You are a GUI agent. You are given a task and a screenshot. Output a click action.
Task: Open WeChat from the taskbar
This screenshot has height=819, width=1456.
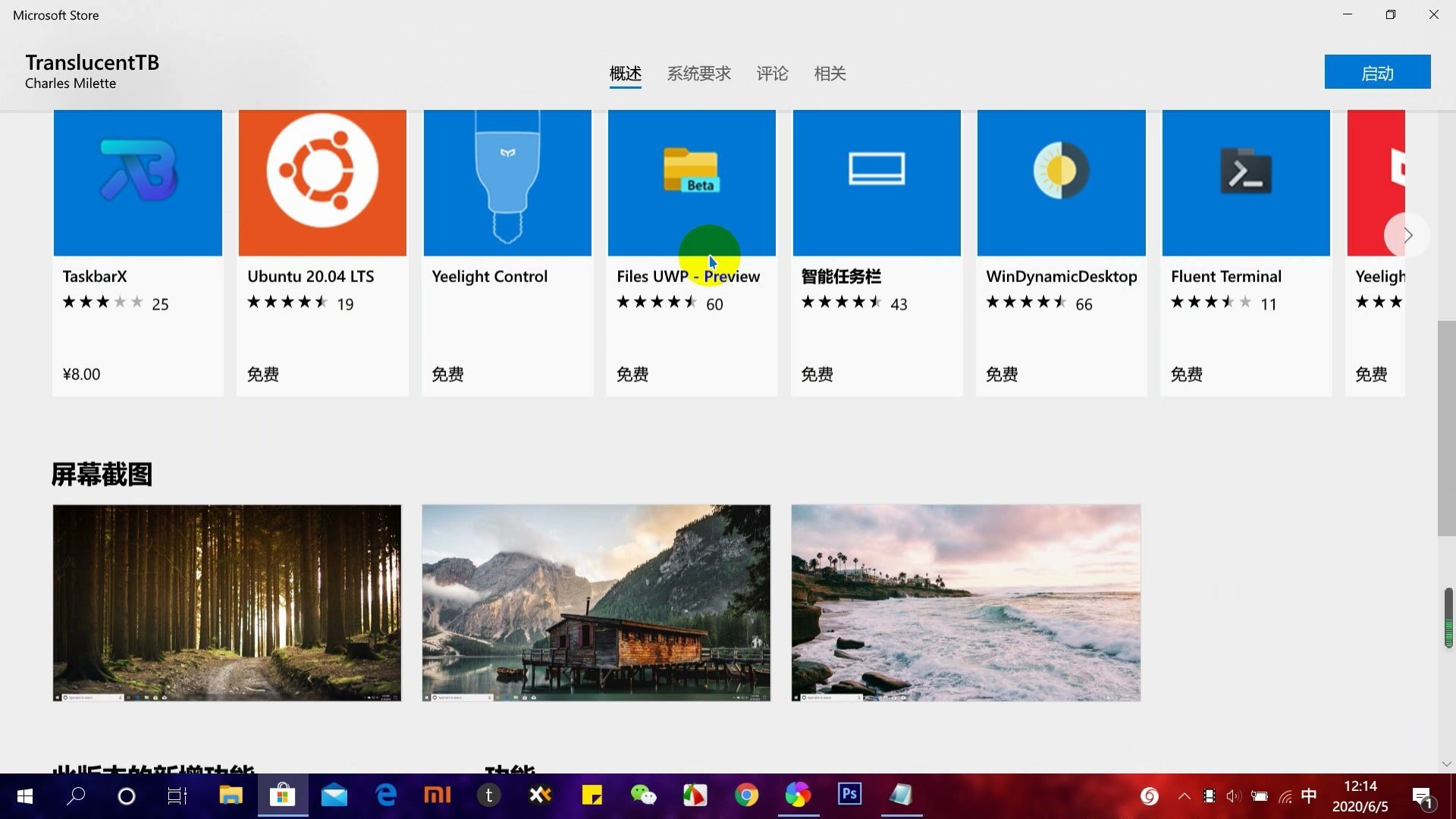click(x=644, y=795)
